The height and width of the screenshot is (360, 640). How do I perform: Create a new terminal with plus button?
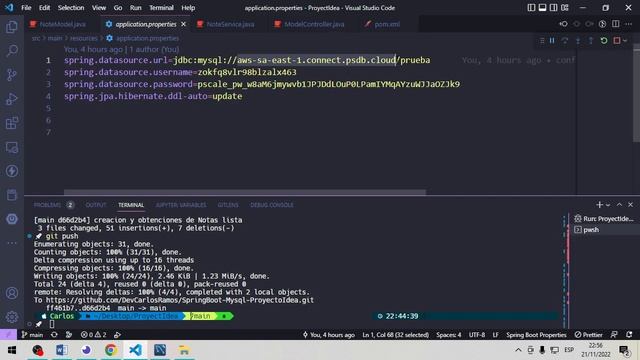tap(599, 204)
